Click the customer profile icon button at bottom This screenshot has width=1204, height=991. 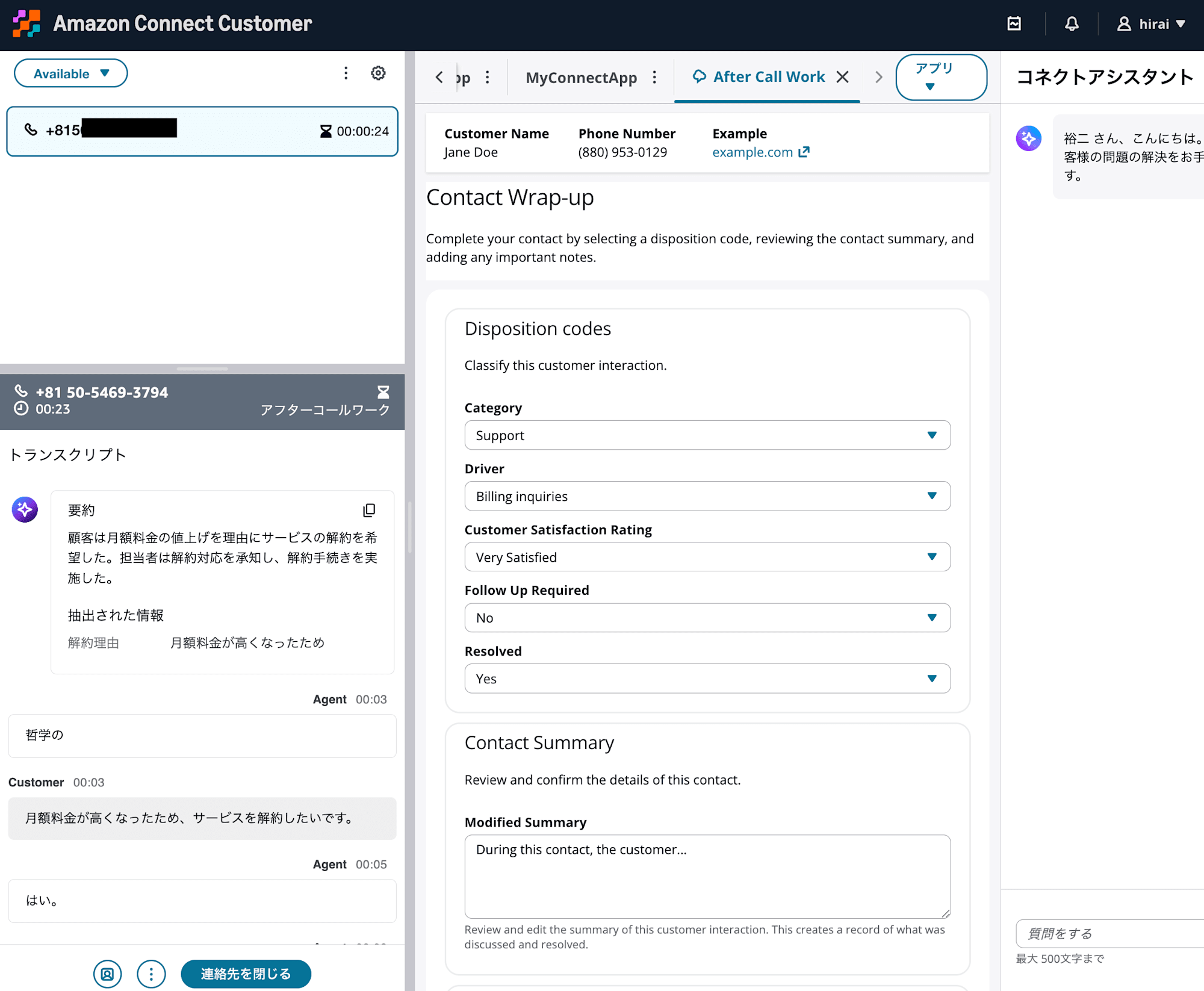107,974
